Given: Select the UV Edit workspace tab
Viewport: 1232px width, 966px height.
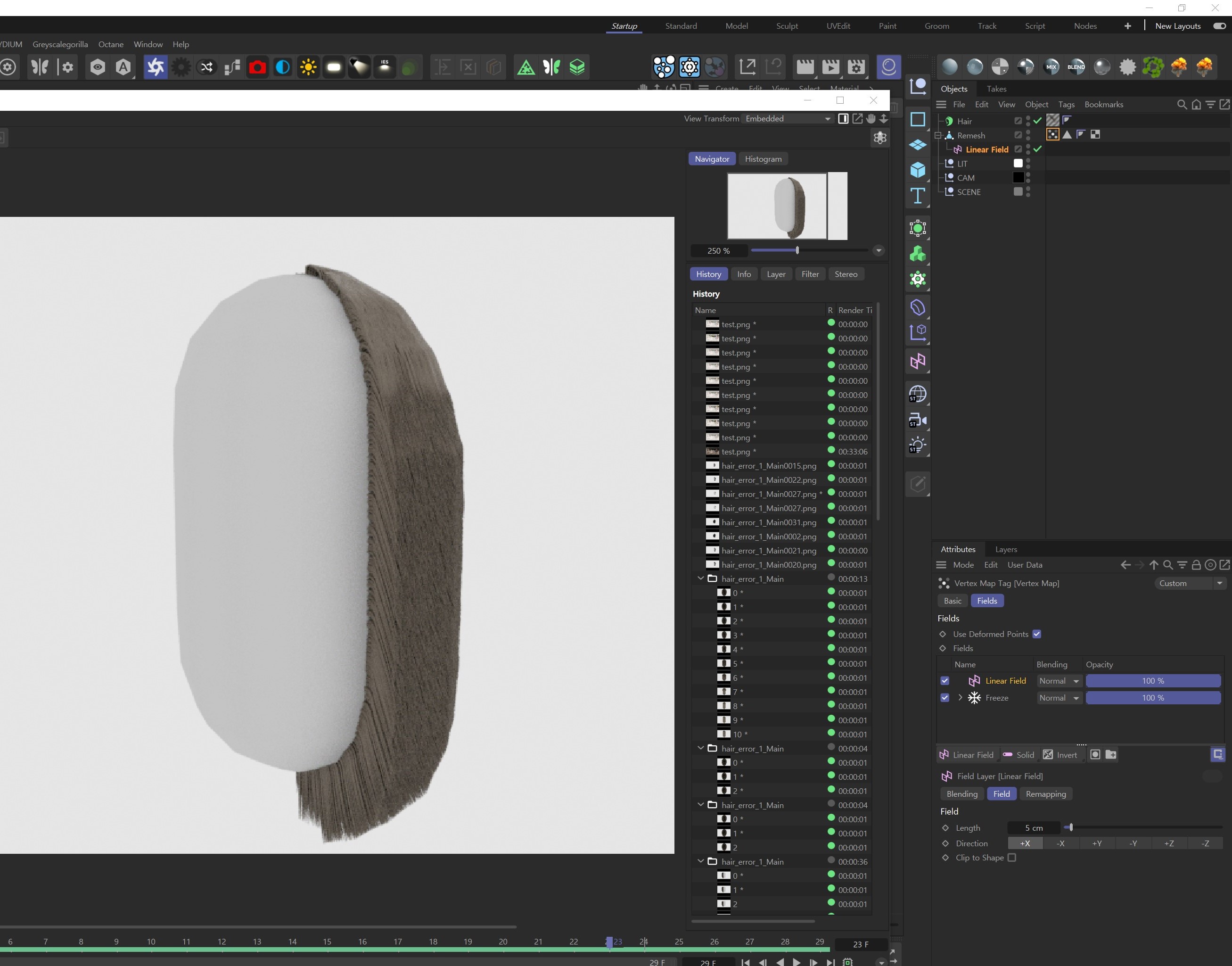Looking at the screenshot, I should [x=838, y=25].
